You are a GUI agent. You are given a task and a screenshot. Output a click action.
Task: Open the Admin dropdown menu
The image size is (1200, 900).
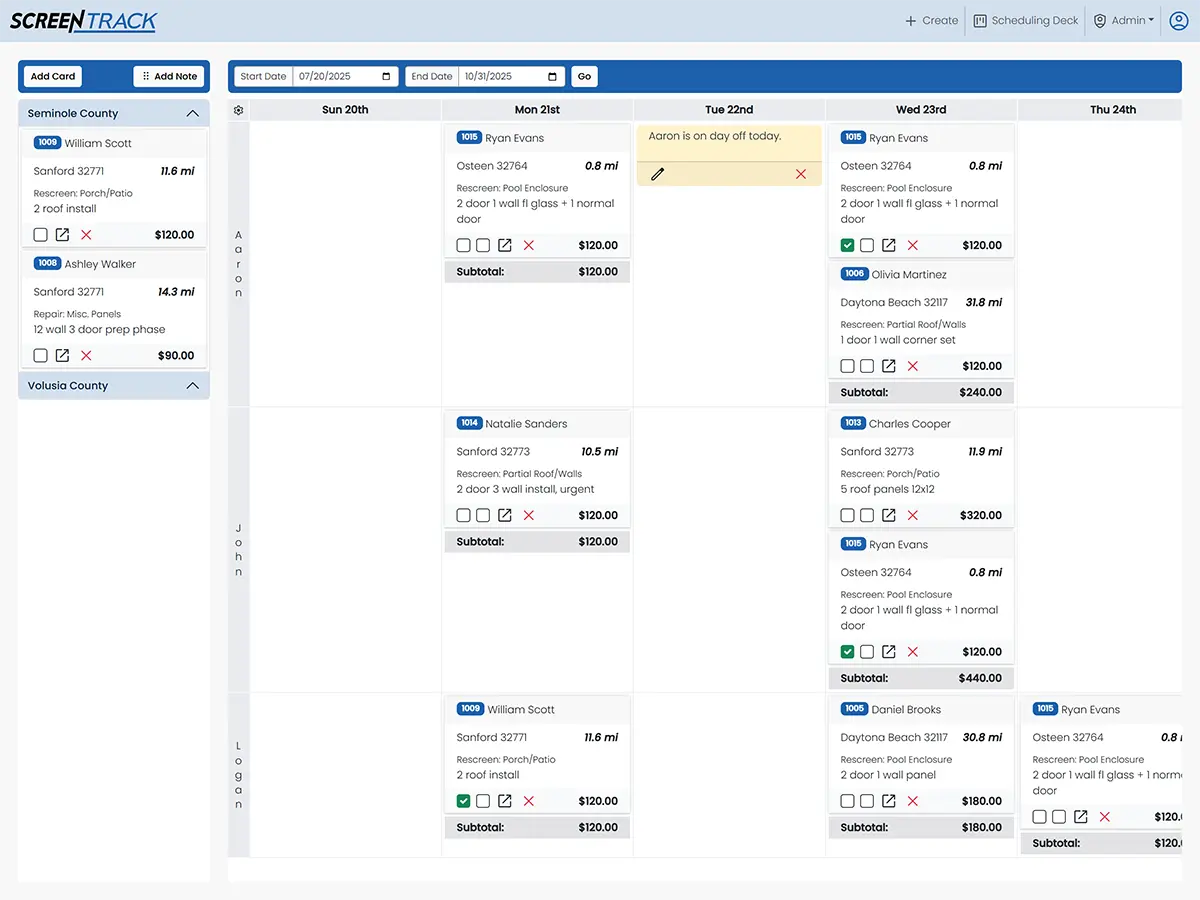(1124, 21)
